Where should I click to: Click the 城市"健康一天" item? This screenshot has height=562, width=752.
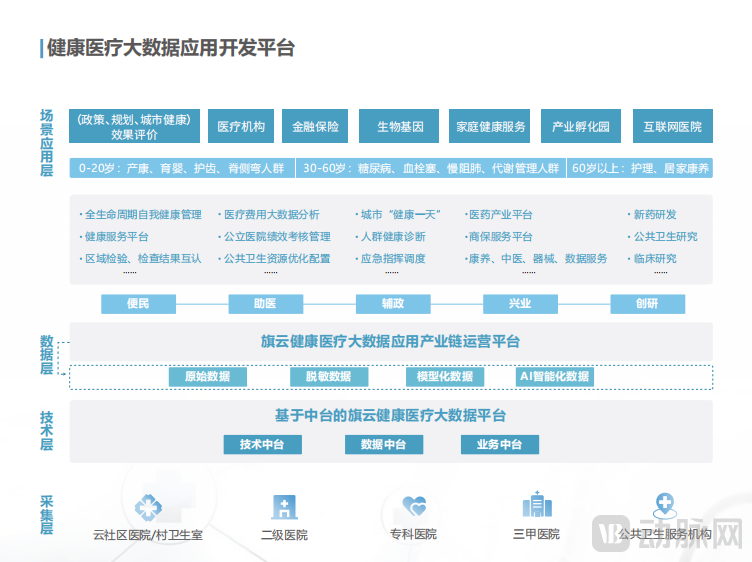pyautogui.click(x=398, y=214)
